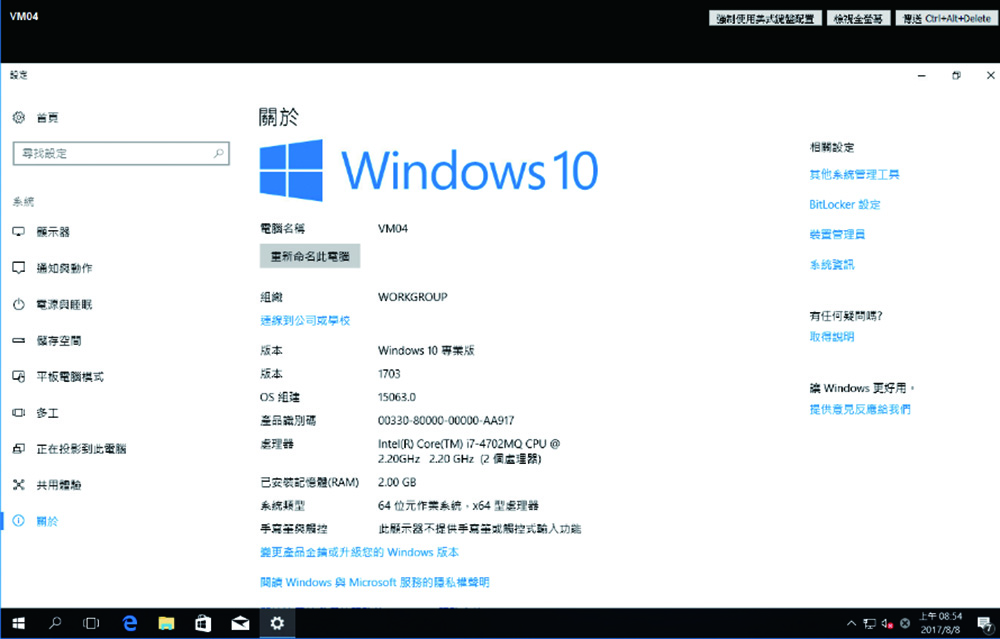The width and height of the screenshot is (1000, 639).
Task: Select 顯示器 menu label
Action: point(53,231)
